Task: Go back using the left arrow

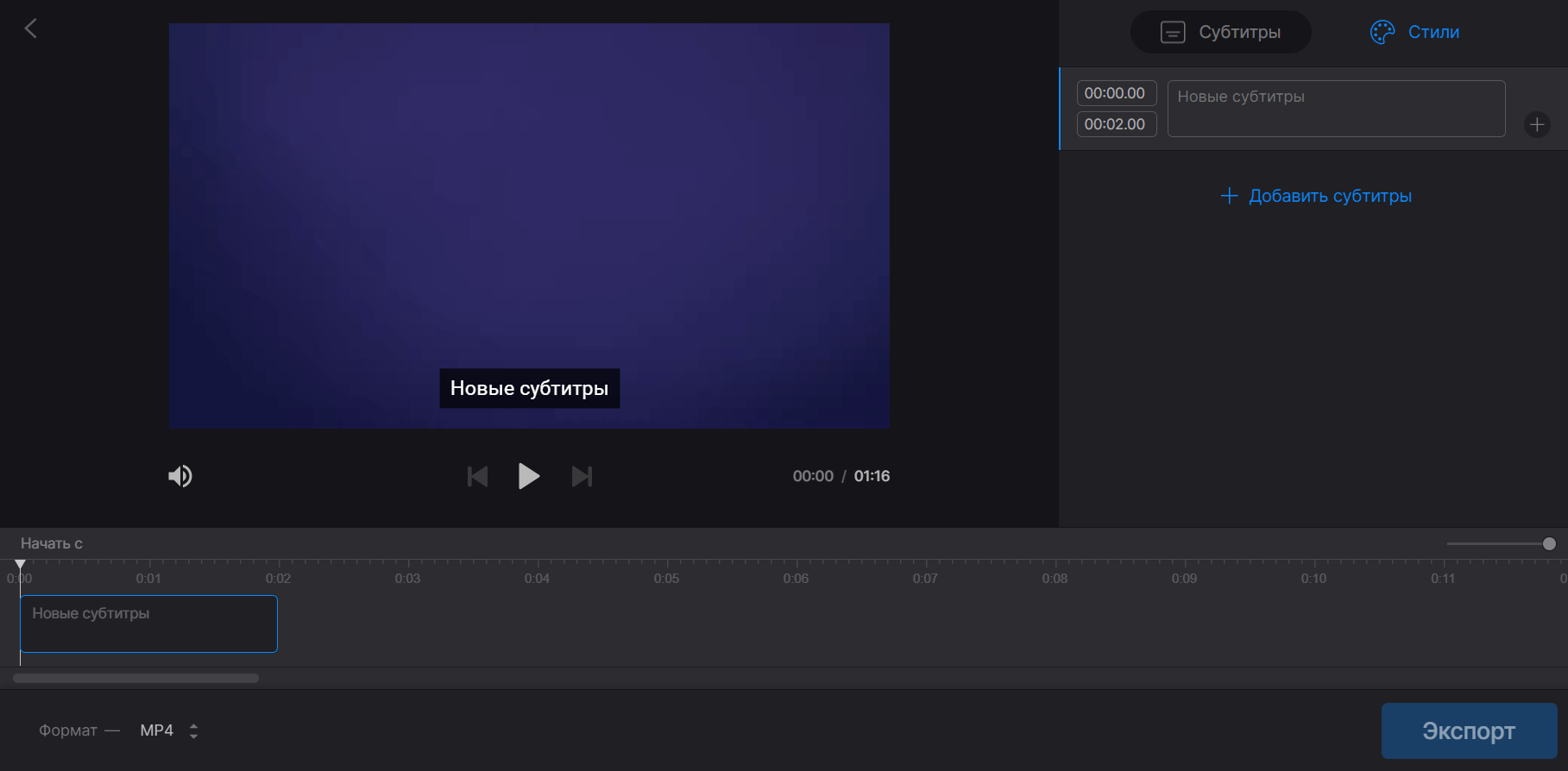Action: tap(30, 28)
